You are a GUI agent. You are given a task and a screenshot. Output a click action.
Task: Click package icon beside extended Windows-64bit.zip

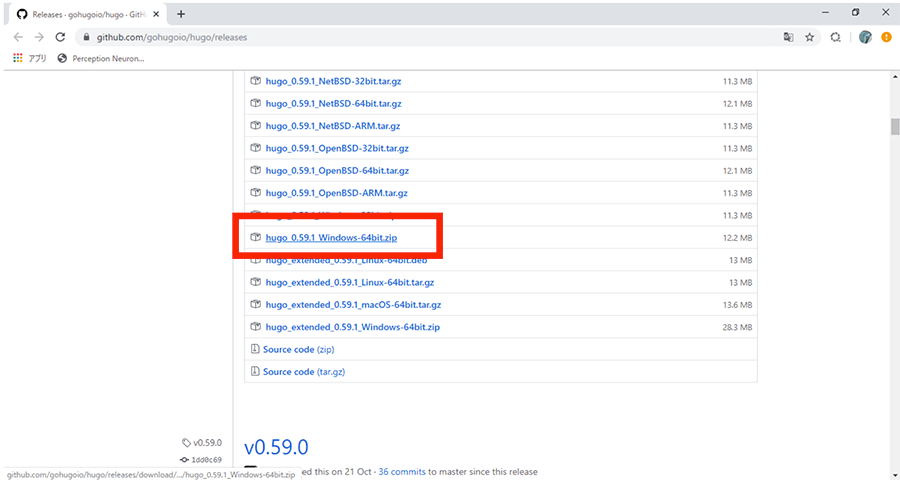point(255,327)
